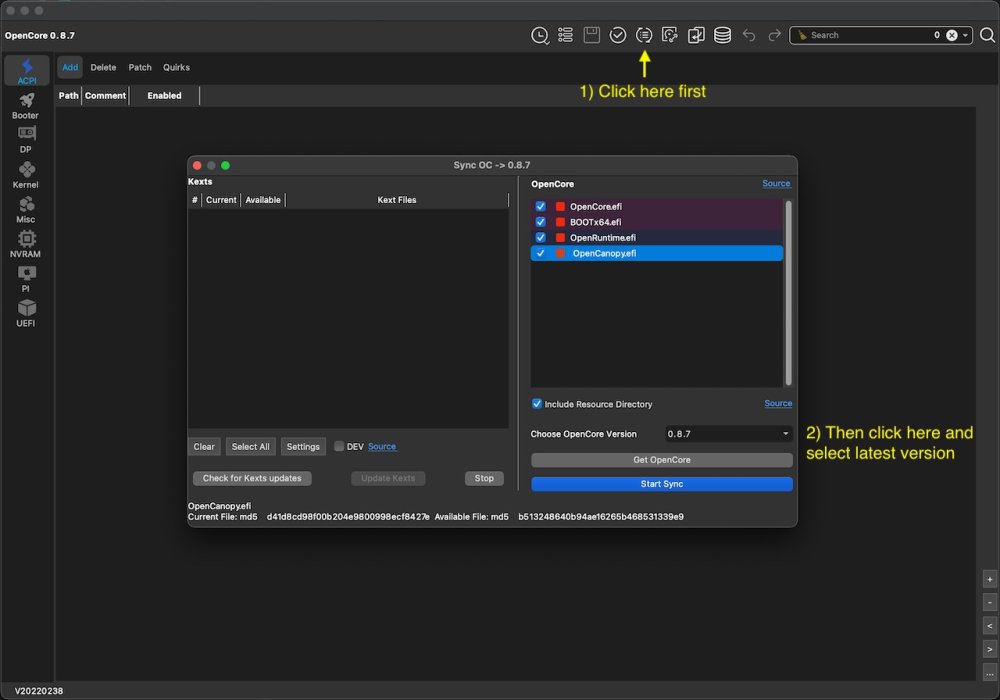This screenshot has width=1000, height=700.
Task: Click the Current column header in Kexts
Action: pos(221,200)
